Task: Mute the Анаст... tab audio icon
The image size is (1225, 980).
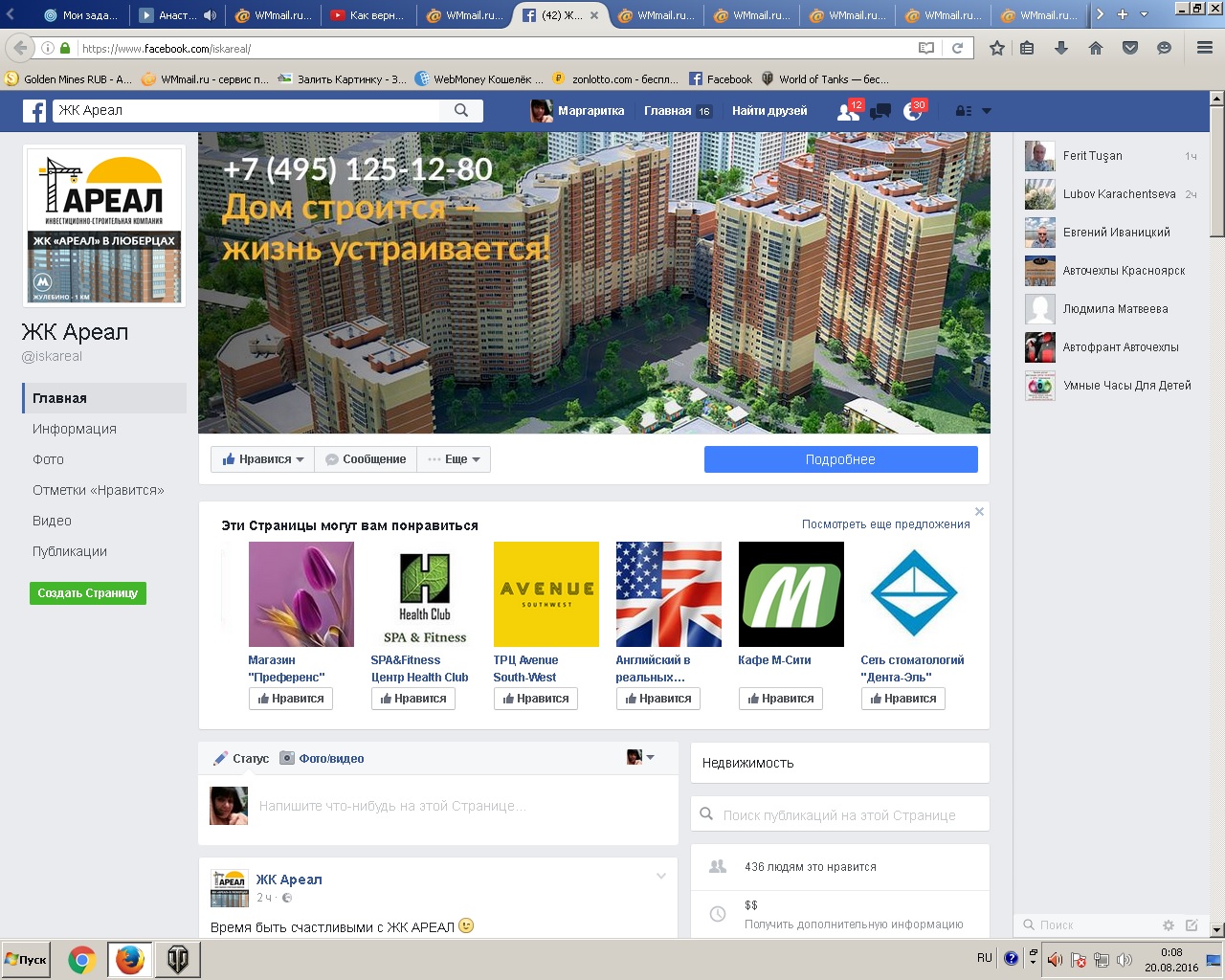Action: [x=210, y=15]
